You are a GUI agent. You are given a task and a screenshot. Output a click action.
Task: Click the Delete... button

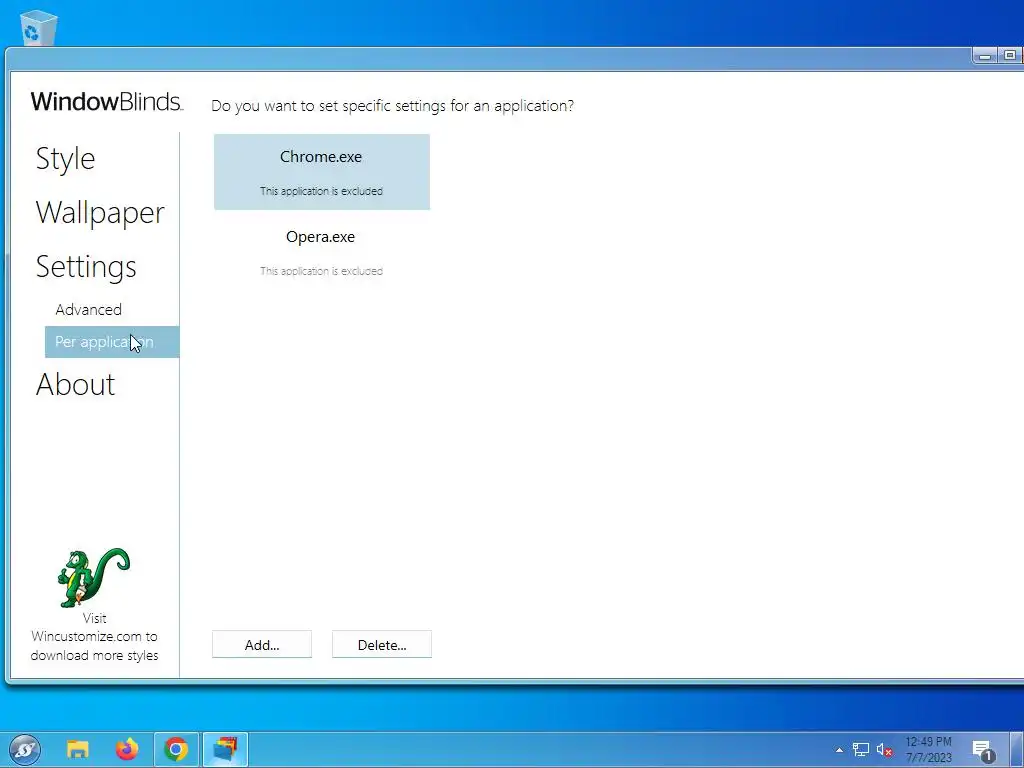(382, 645)
